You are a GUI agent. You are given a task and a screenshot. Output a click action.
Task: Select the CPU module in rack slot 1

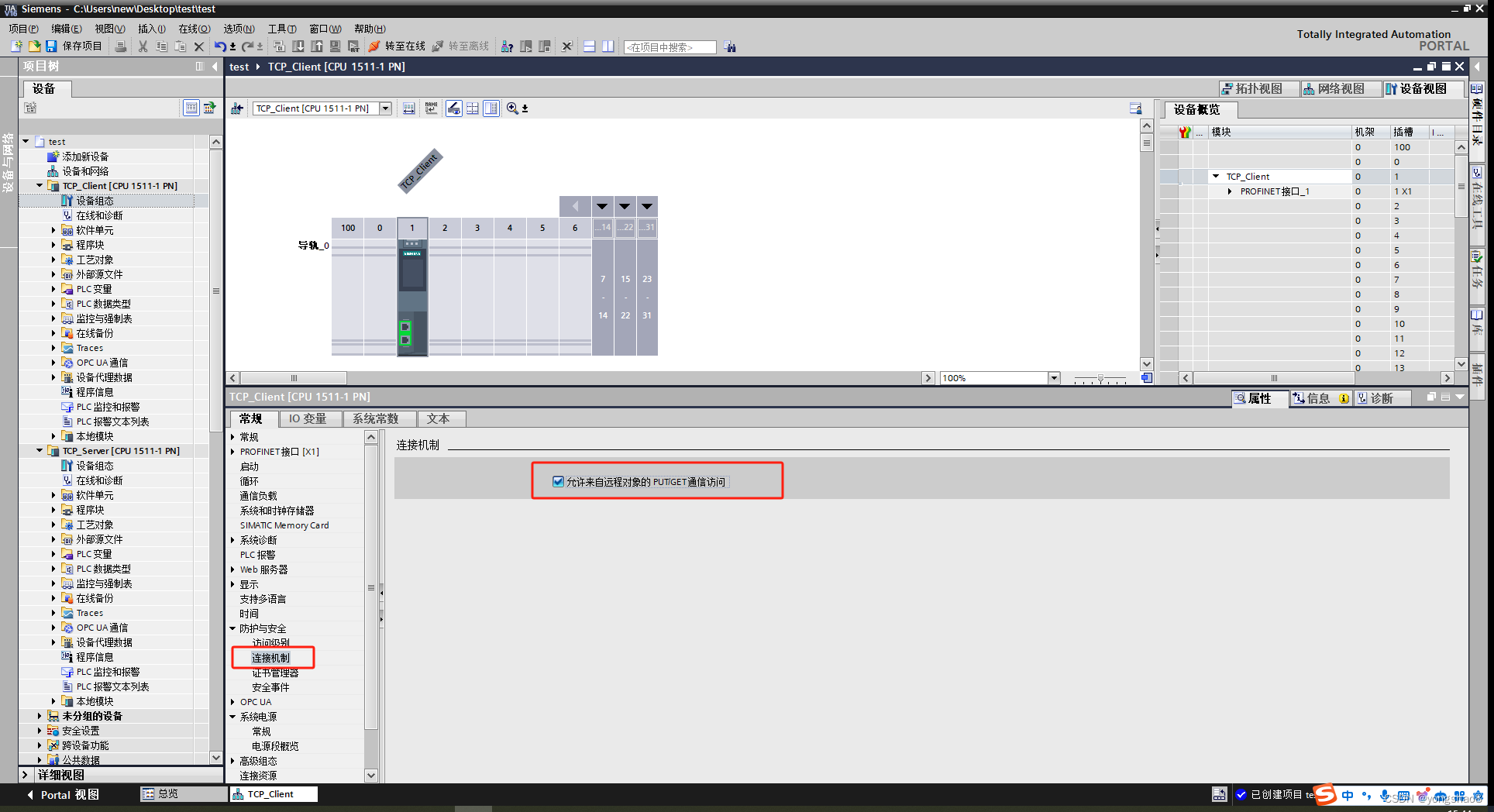[412, 297]
